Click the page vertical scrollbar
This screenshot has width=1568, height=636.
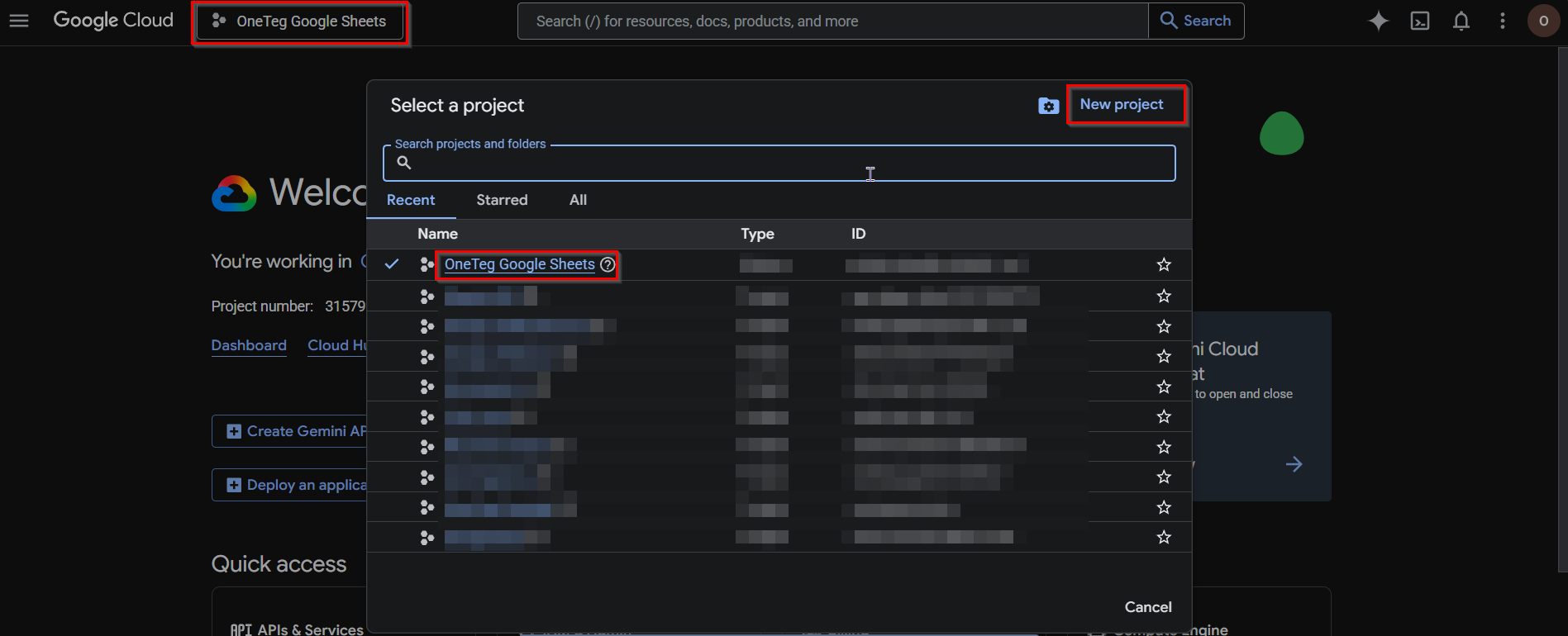[1562, 310]
